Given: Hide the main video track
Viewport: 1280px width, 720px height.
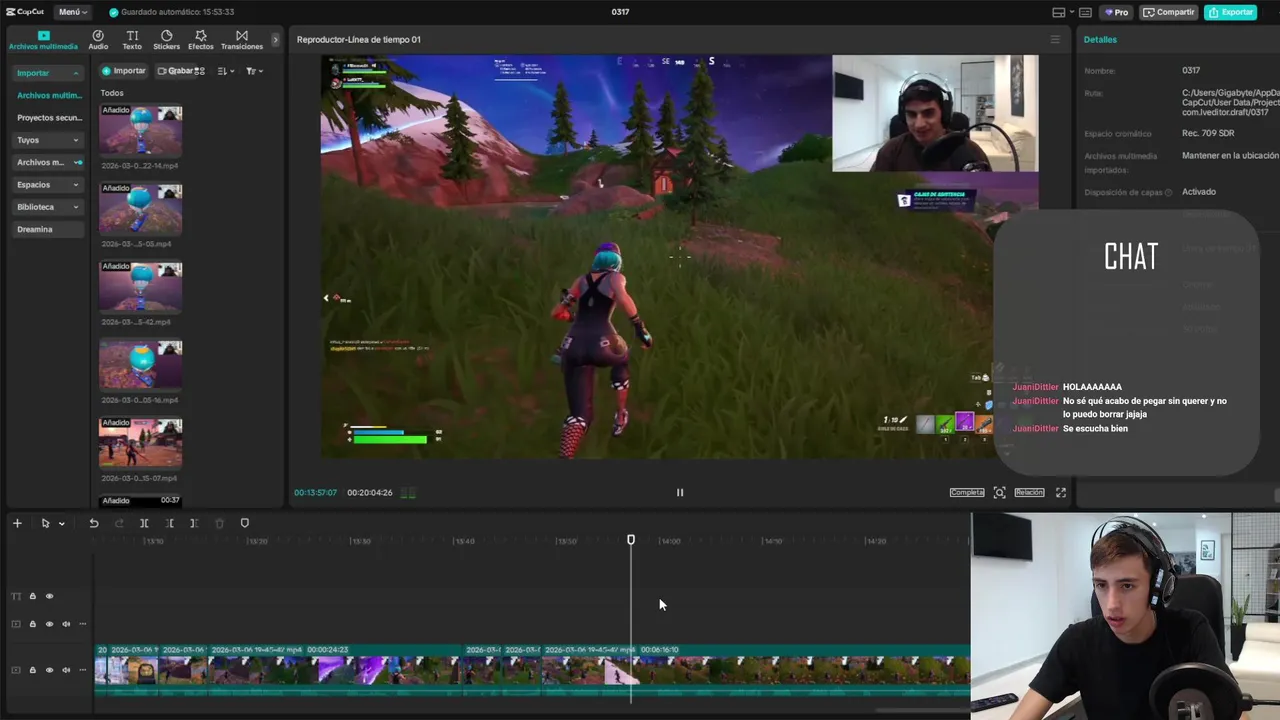Looking at the screenshot, I should (x=49, y=670).
